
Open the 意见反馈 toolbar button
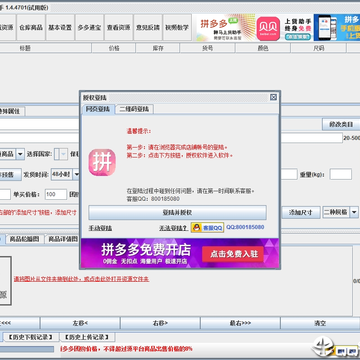click(148, 28)
